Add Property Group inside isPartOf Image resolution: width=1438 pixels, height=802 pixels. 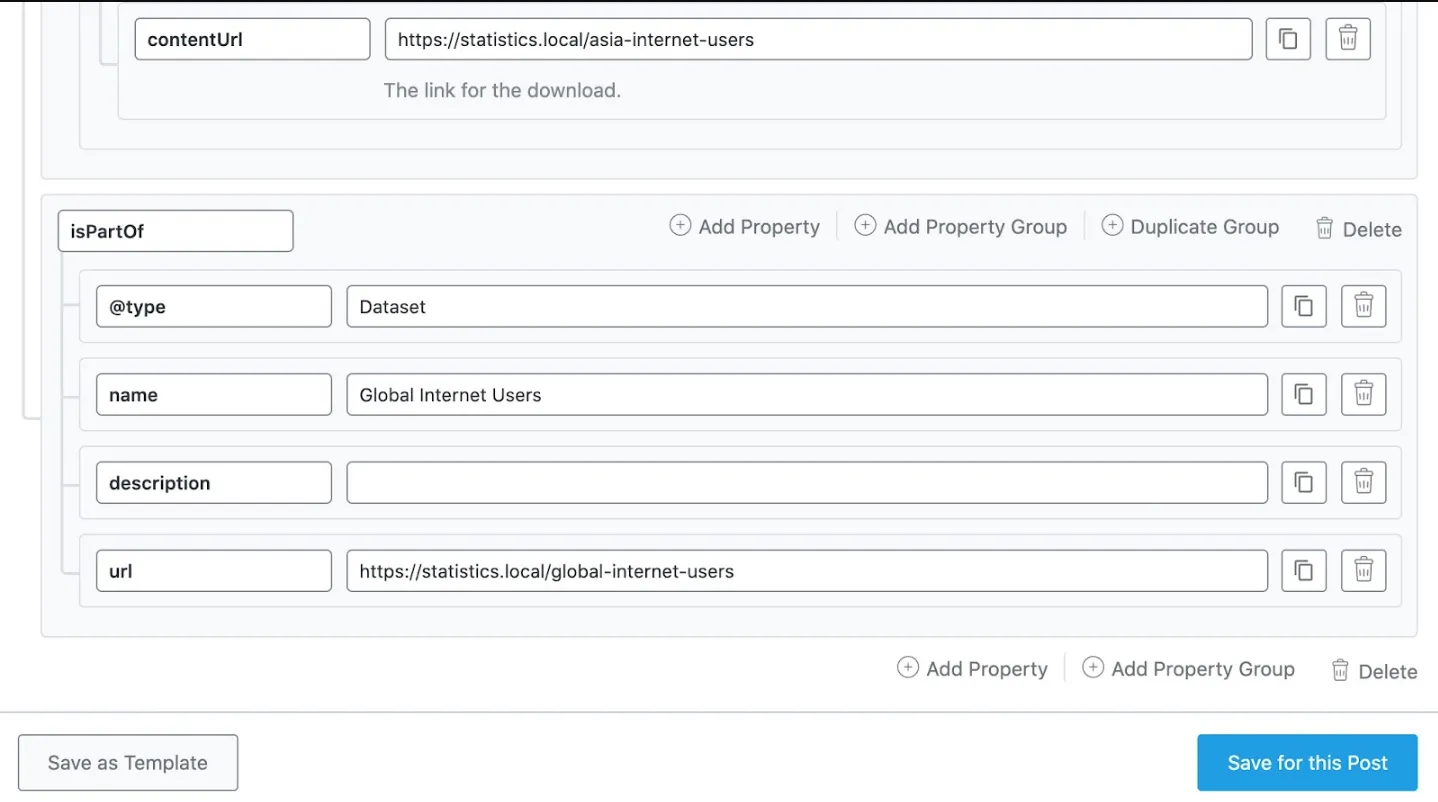coord(961,227)
